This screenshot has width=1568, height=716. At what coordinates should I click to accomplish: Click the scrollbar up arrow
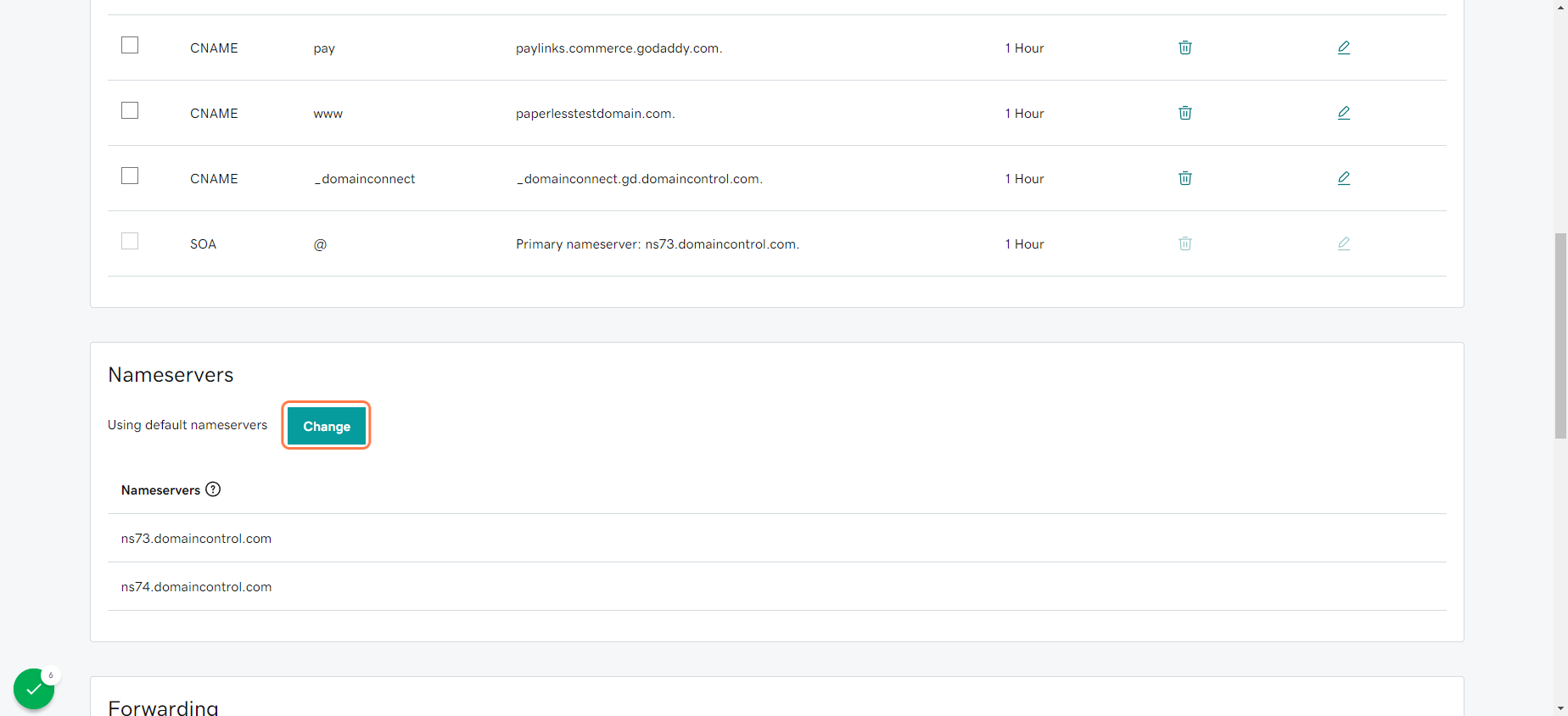[1560, 7]
